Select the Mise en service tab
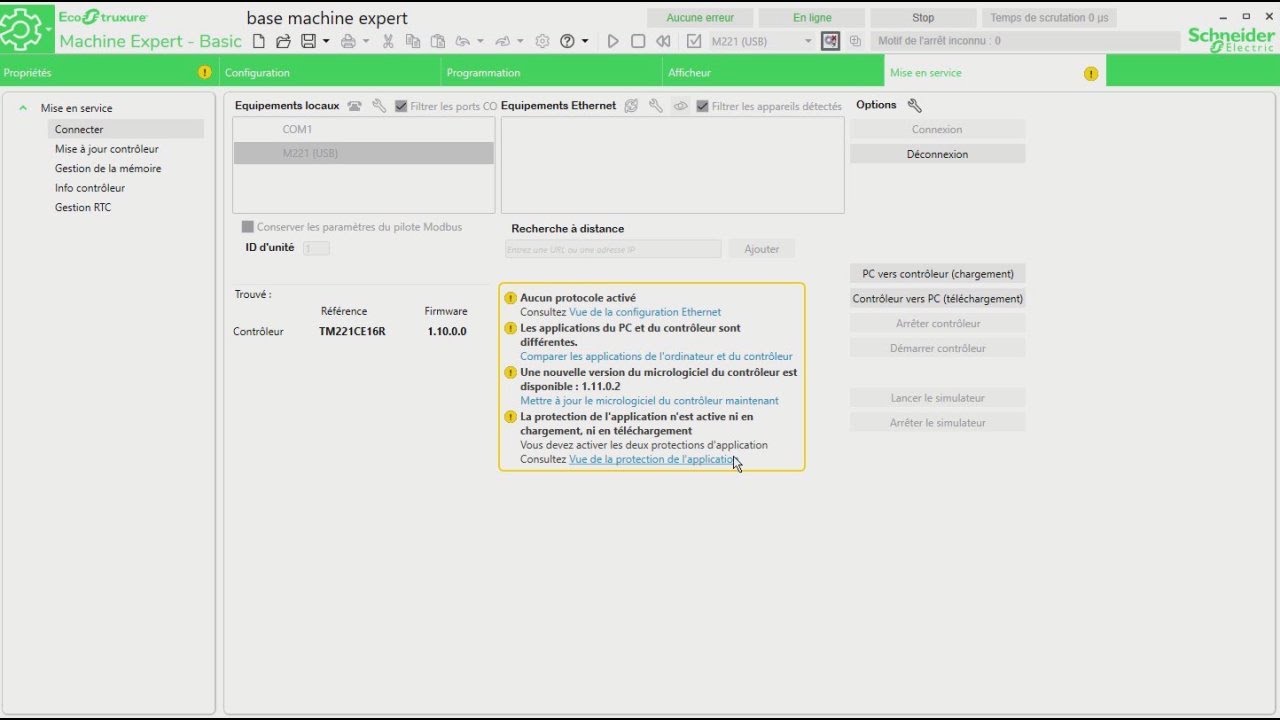 coord(996,72)
